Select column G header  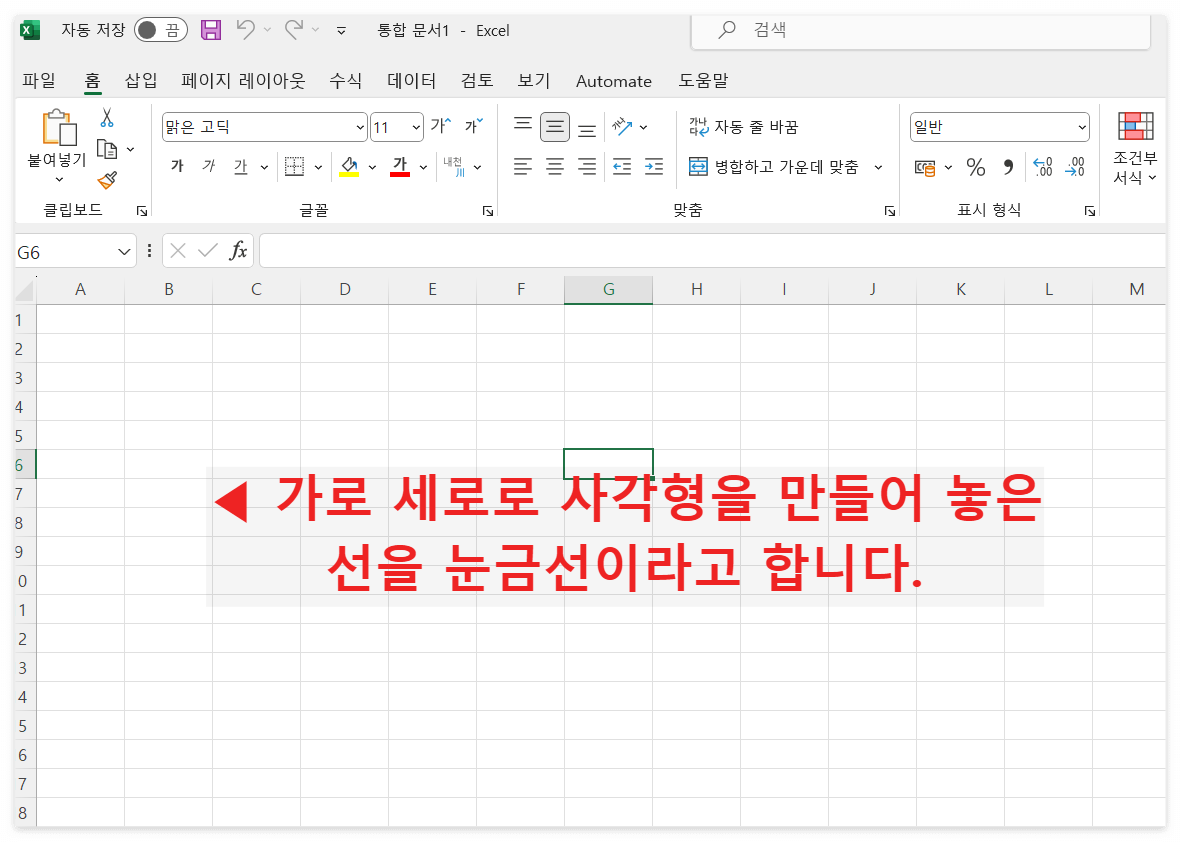pyautogui.click(x=609, y=290)
